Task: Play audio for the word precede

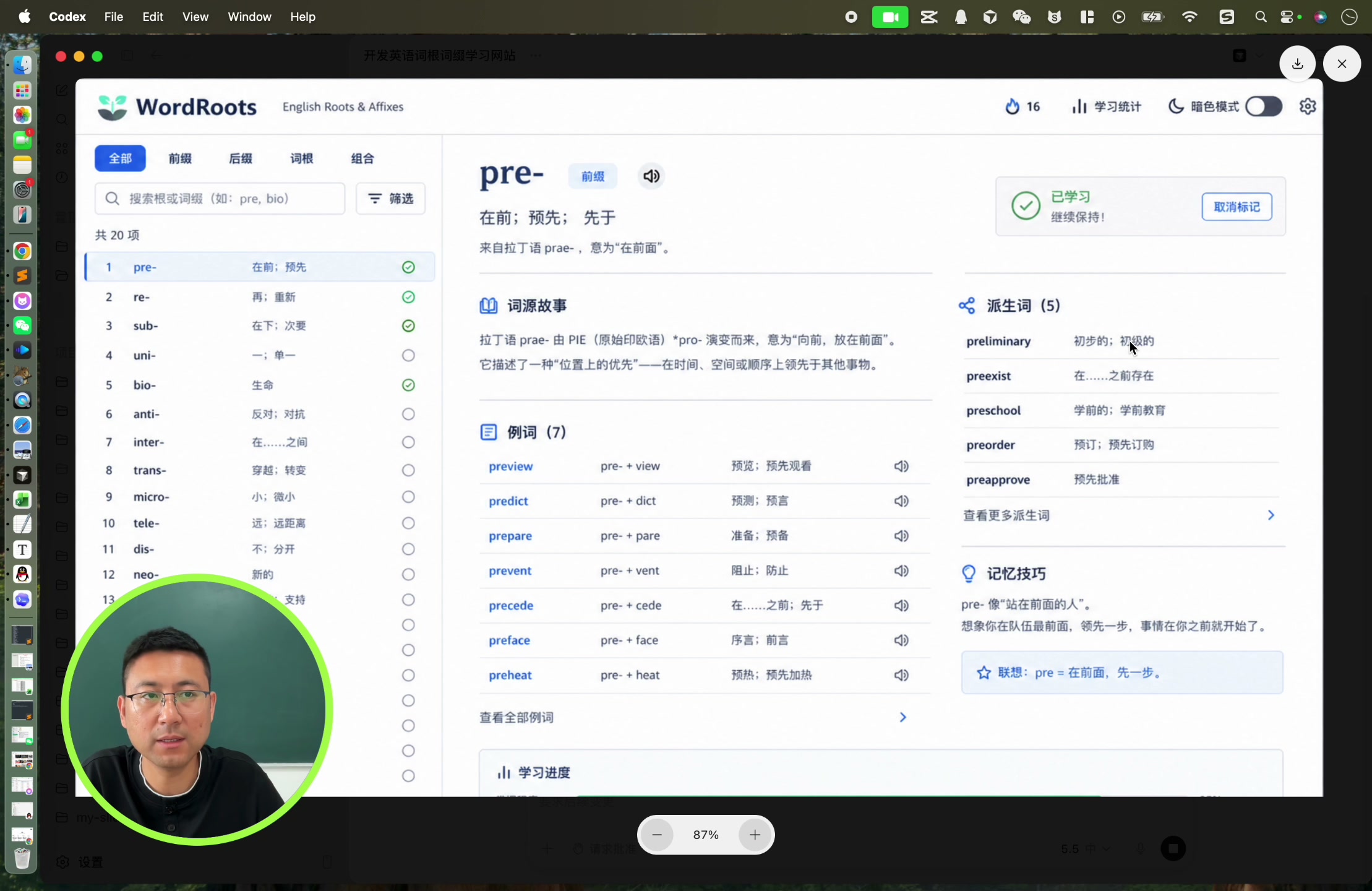Action: click(x=901, y=605)
